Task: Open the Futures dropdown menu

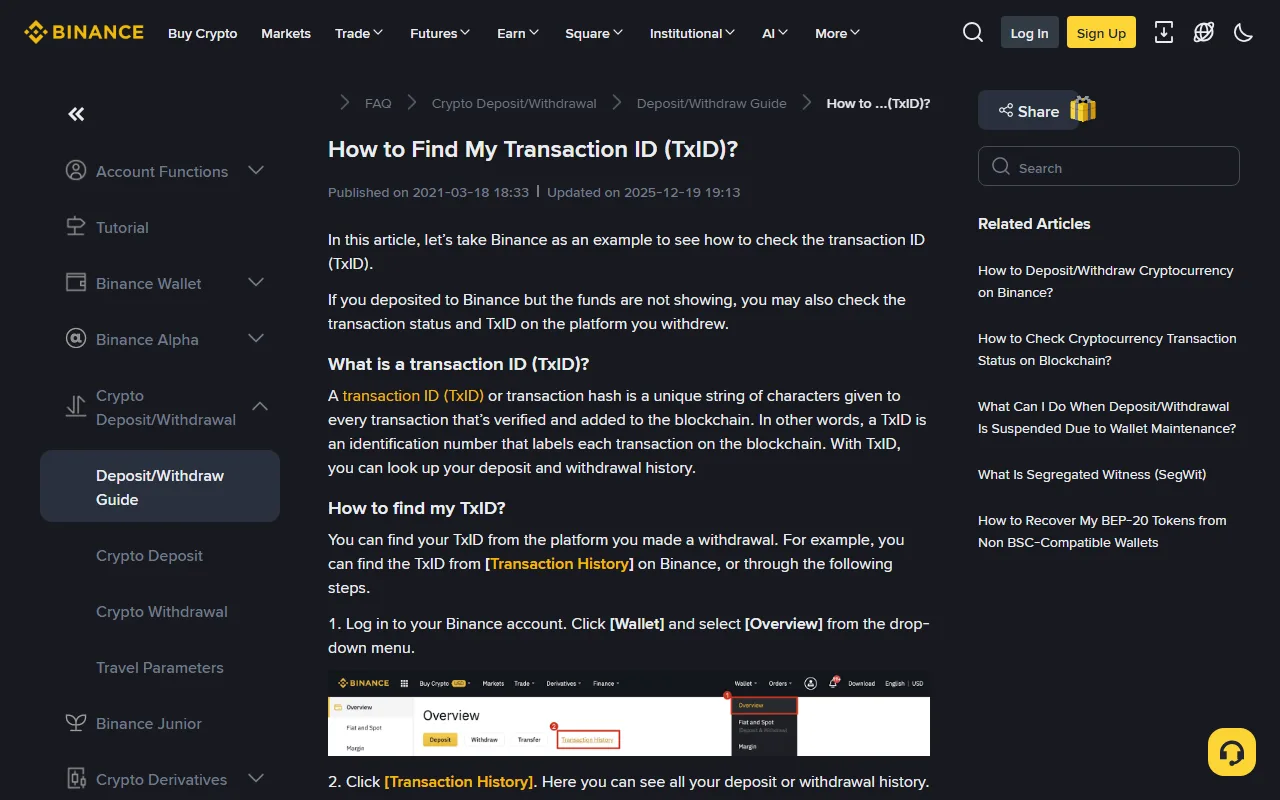Action: [440, 33]
